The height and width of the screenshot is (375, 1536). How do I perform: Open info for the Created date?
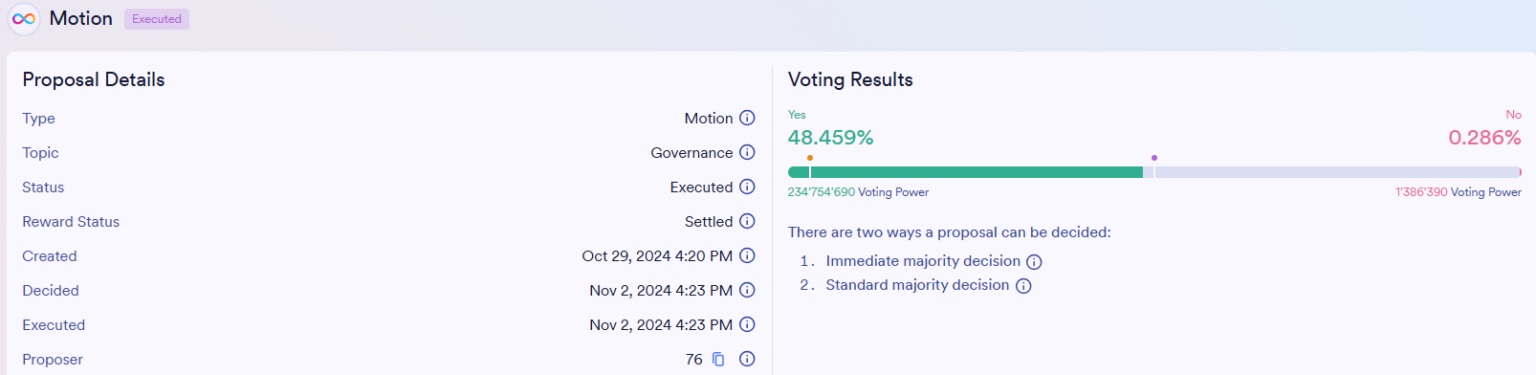coord(747,256)
